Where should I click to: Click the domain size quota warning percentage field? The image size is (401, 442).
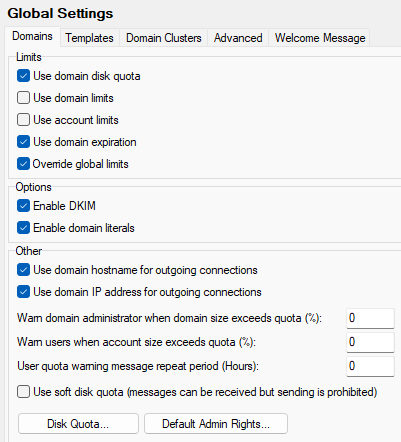(370, 318)
